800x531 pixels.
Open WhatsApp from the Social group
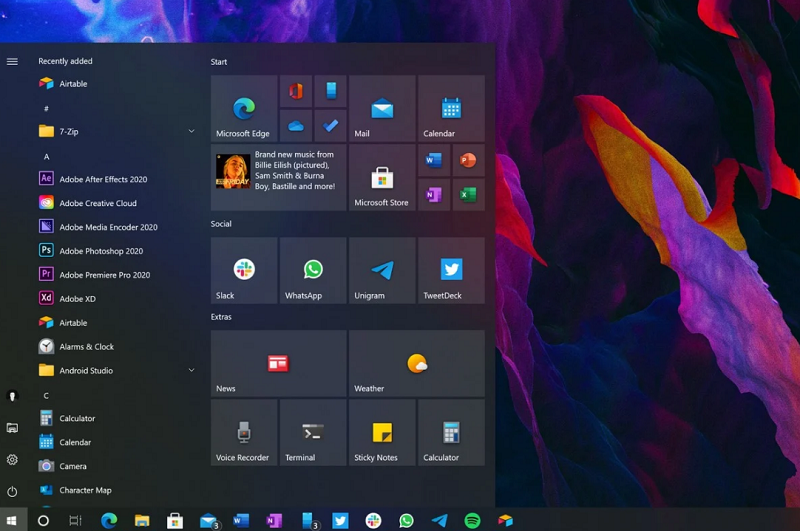pyautogui.click(x=313, y=270)
